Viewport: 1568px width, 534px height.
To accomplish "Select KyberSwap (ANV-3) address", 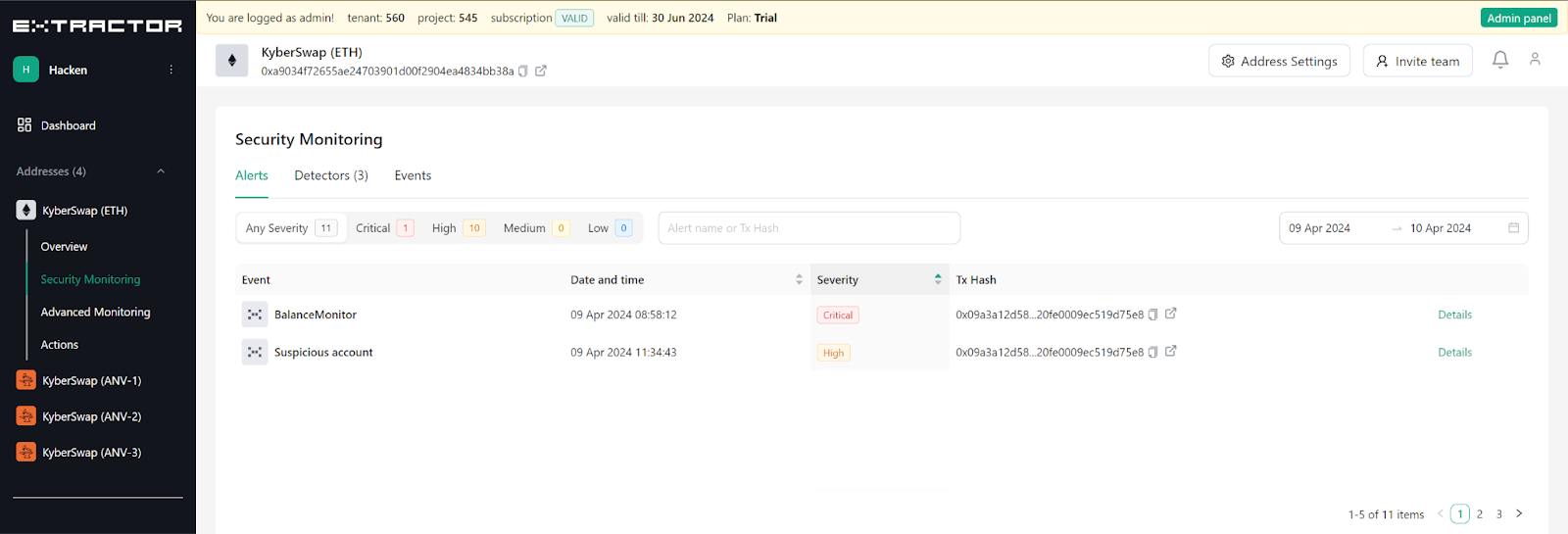I will click(x=91, y=453).
